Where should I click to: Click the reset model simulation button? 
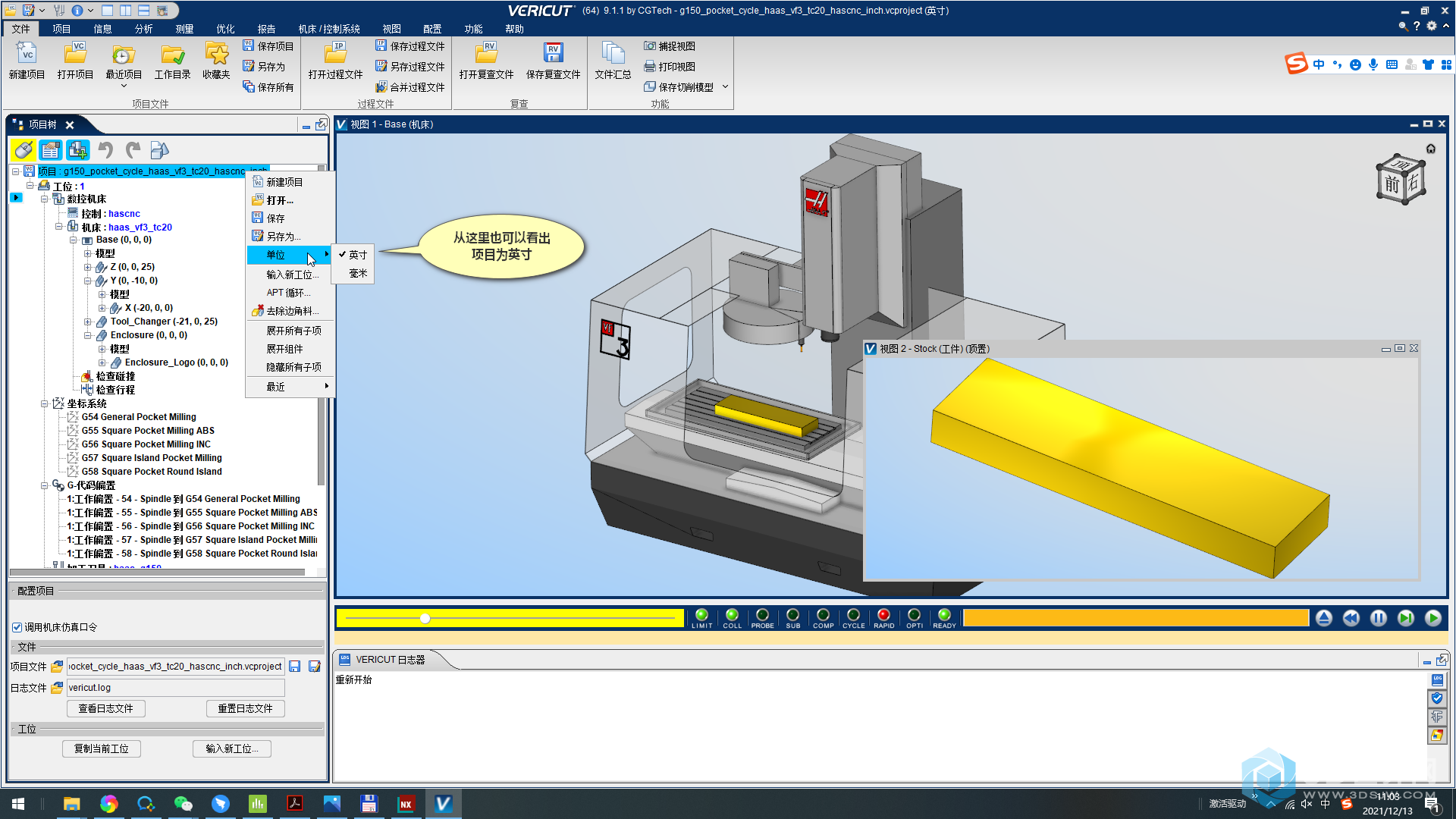click(1324, 618)
